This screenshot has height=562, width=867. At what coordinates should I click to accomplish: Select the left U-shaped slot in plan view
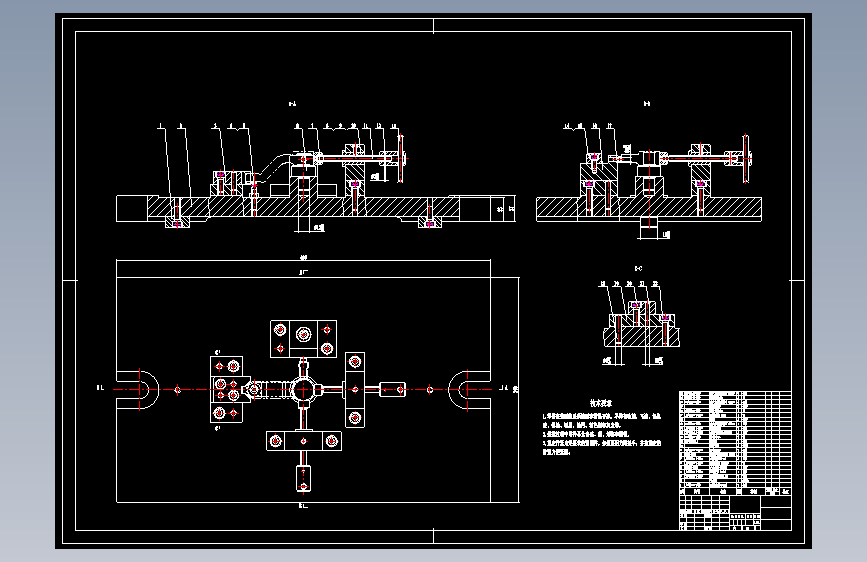tap(138, 390)
